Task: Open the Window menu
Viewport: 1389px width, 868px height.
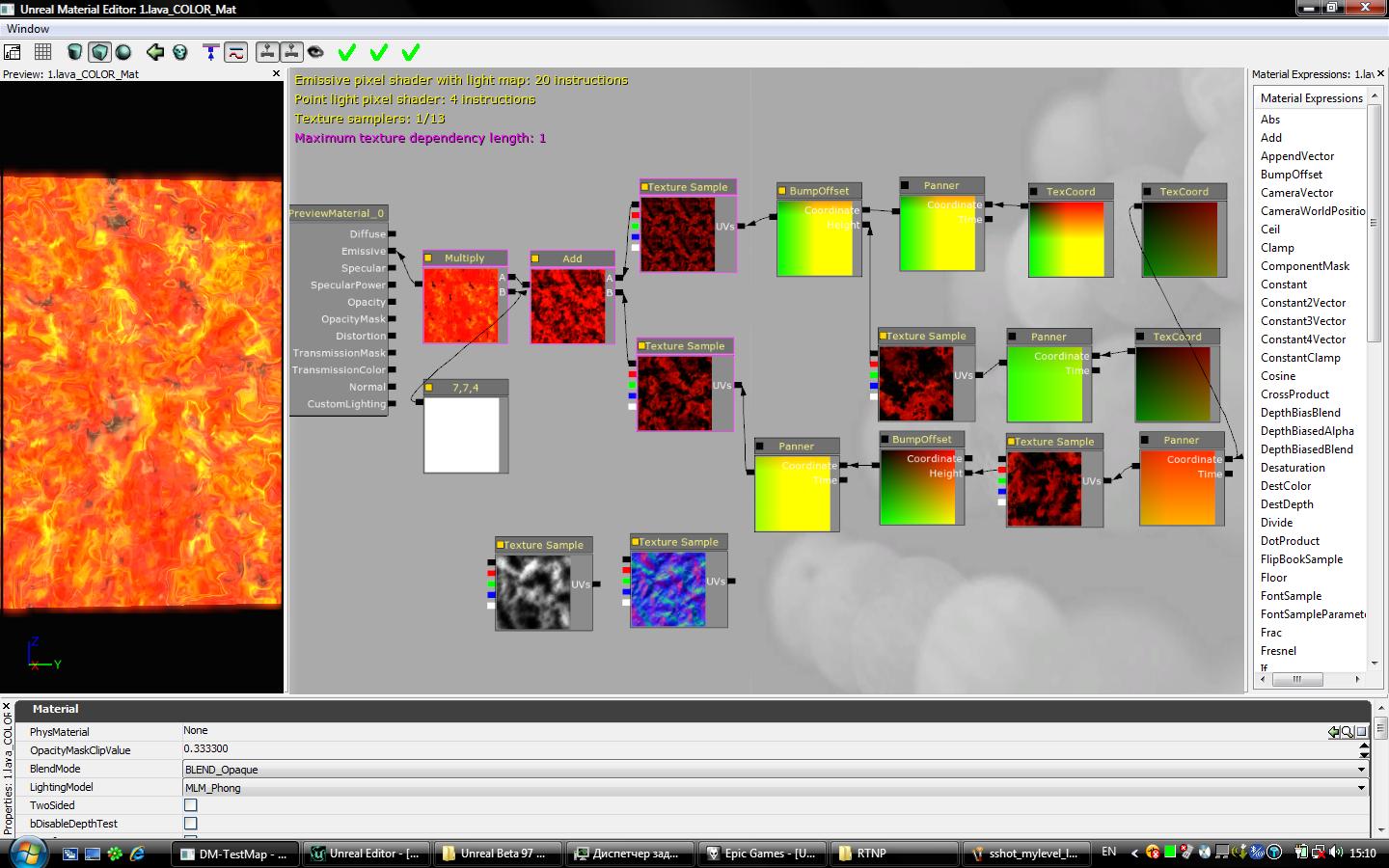Action: [x=28, y=29]
